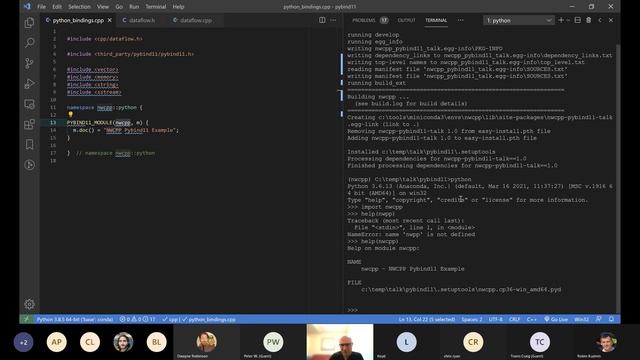The width and height of the screenshot is (640, 360).
Task: Open the notifications bell in the status bar
Action: (x=611, y=319)
